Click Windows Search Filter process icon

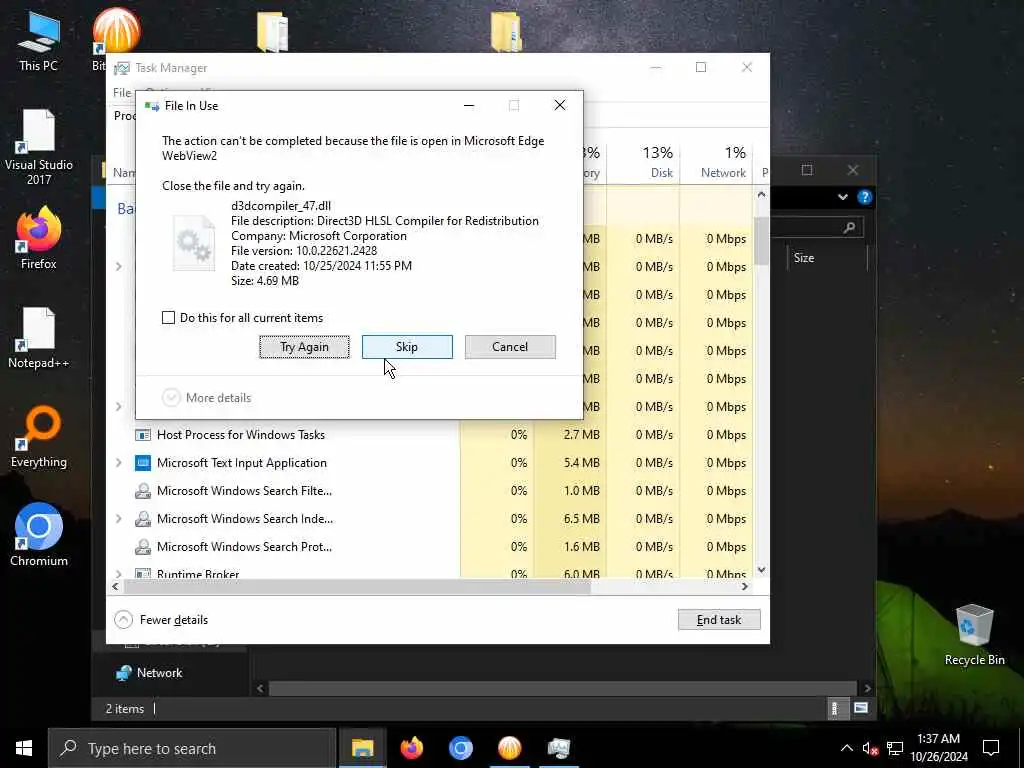pos(143,490)
